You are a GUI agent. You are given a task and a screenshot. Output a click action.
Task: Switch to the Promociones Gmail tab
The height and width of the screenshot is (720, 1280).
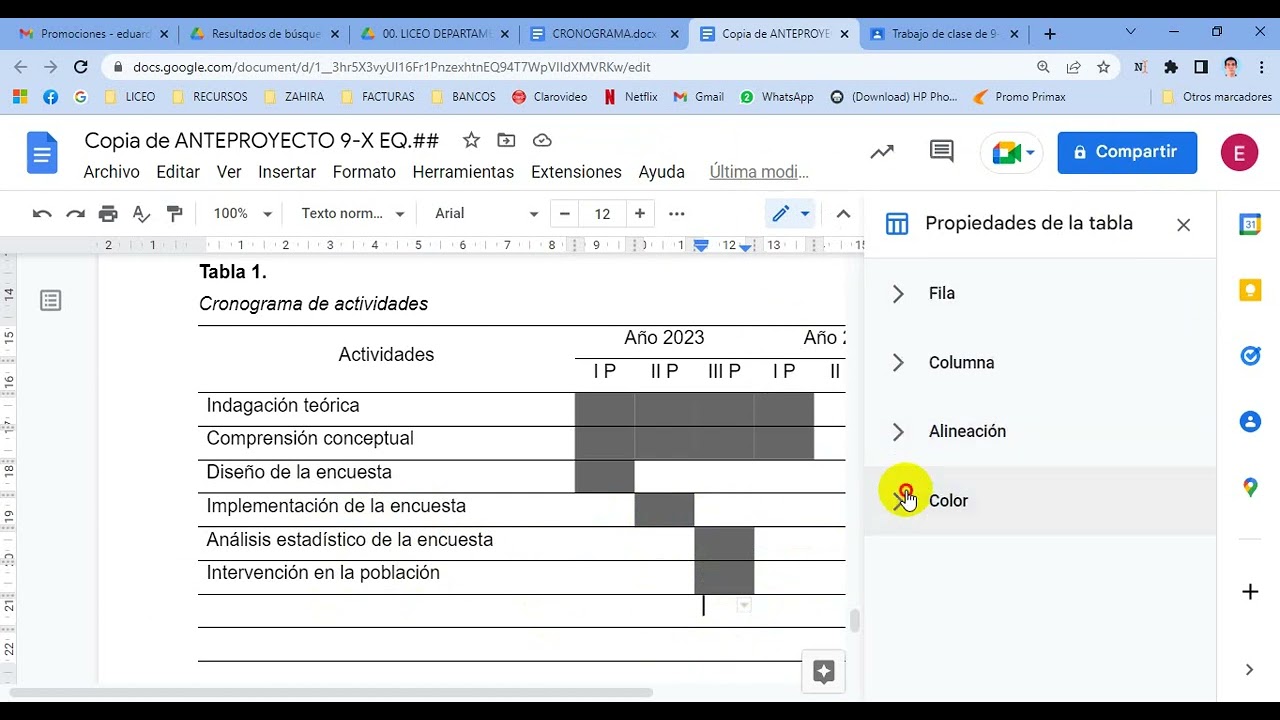[x=94, y=34]
